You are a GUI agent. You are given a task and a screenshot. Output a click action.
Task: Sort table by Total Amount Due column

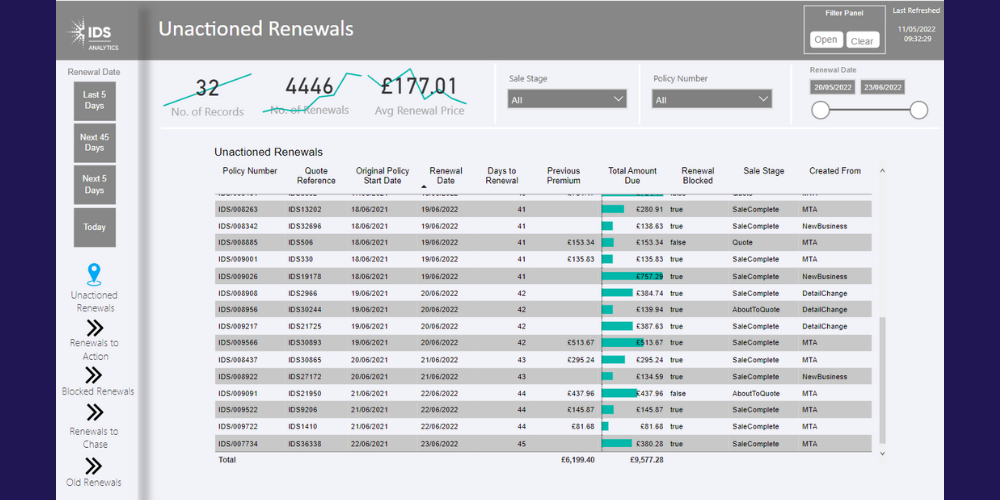tap(632, 176)
